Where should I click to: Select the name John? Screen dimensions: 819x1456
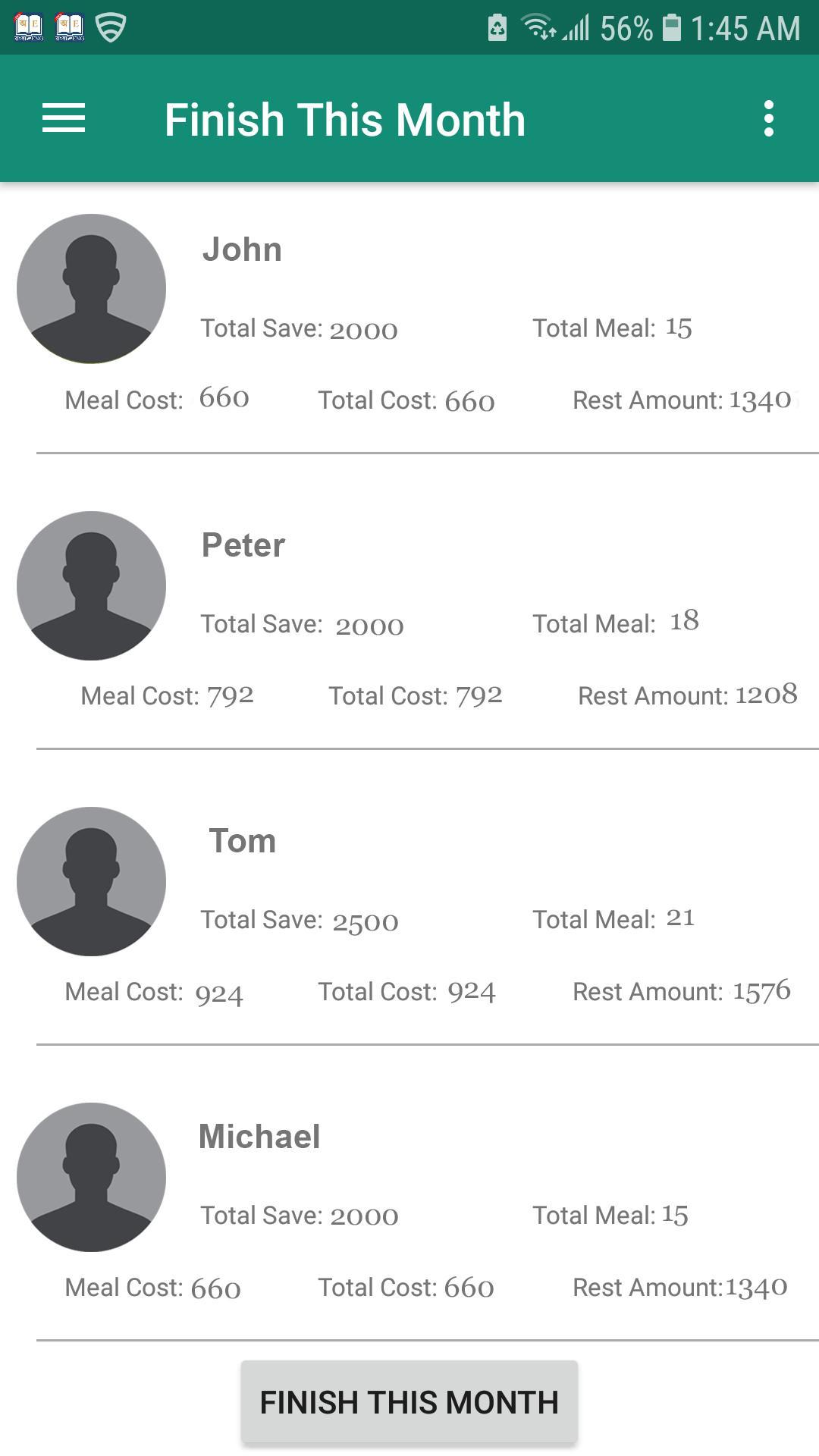click(x=242, y=249)
